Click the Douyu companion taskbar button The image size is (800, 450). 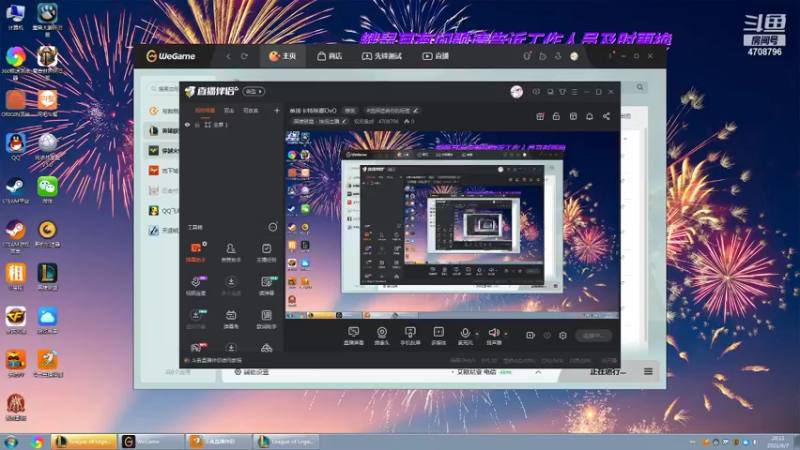tap(219, 441)
